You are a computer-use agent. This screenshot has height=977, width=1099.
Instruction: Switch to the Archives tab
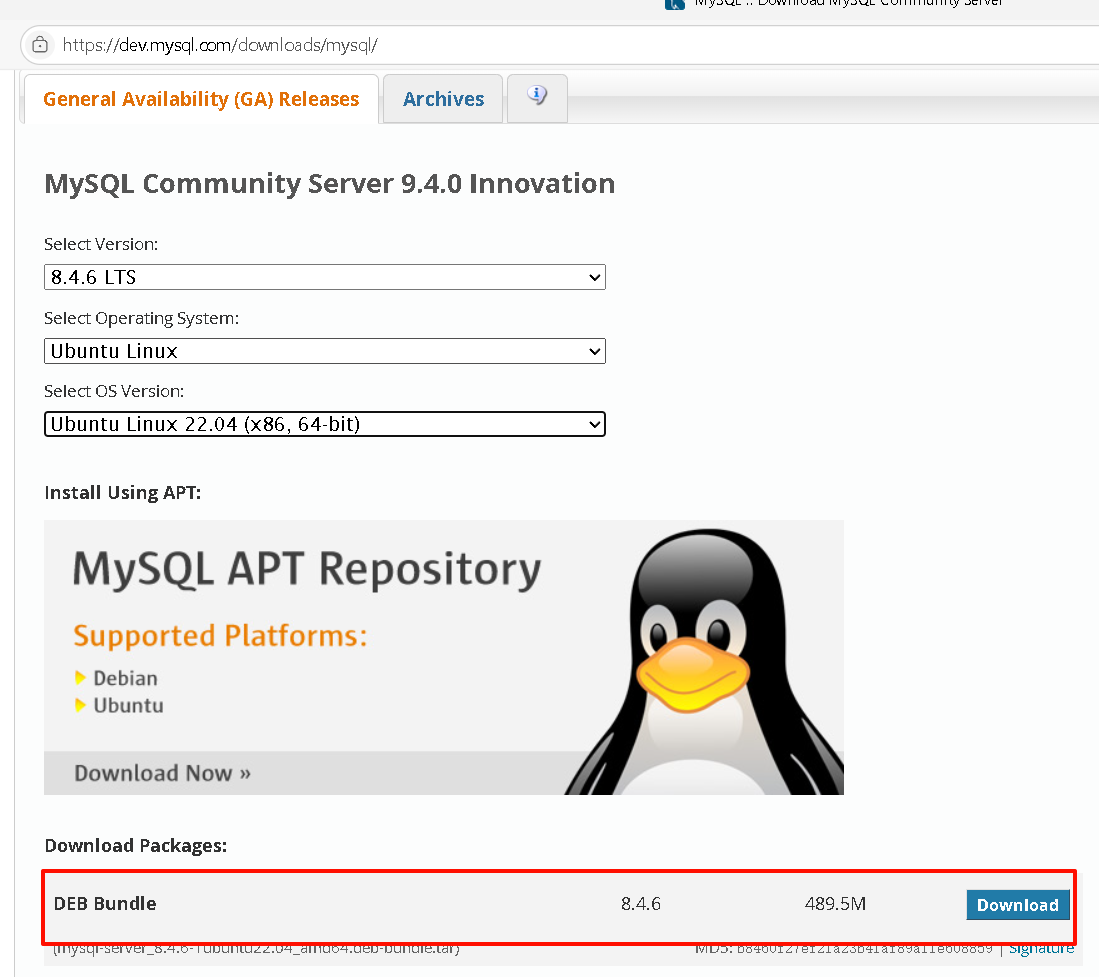click(x=442, y=98)
